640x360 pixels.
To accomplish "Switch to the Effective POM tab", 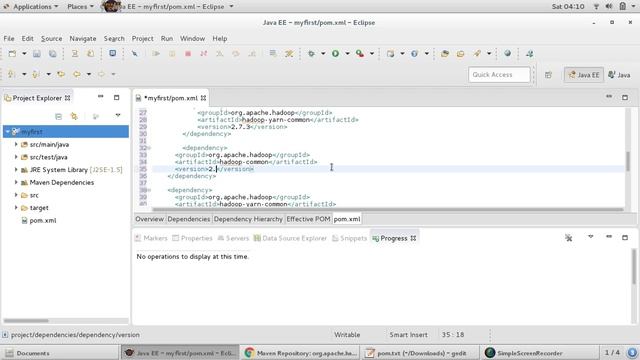I will [308, 219].
